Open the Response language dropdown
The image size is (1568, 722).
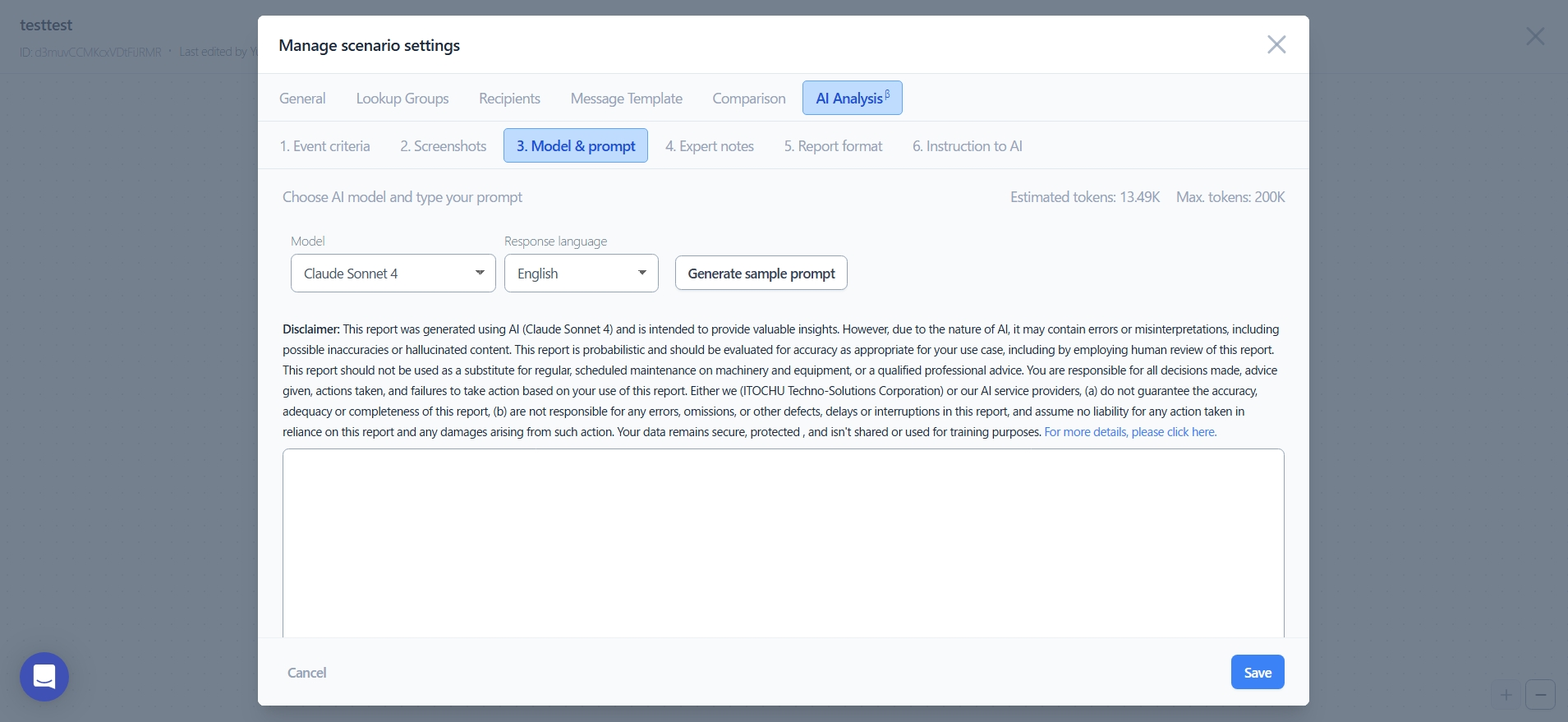click(581, 274)
